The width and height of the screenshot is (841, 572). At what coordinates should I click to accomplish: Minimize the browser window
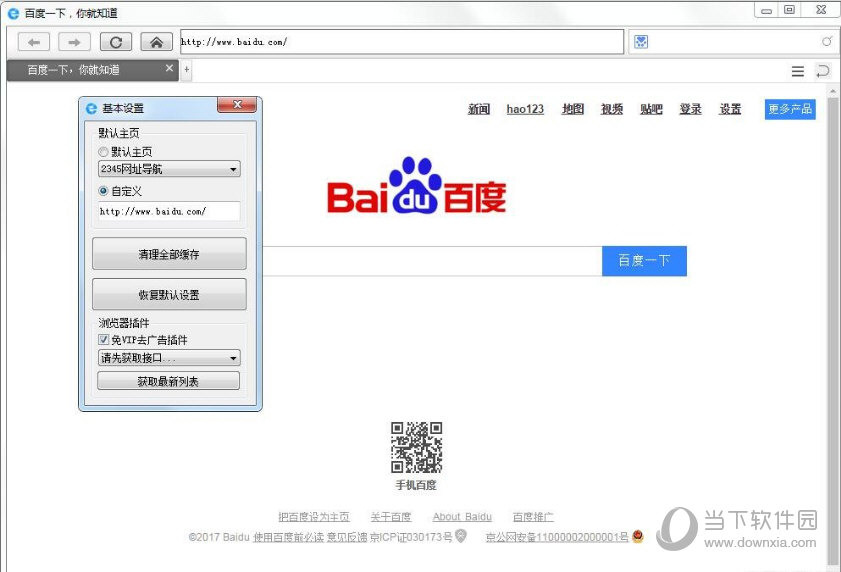pyautogui.click(x=766, y=10)
